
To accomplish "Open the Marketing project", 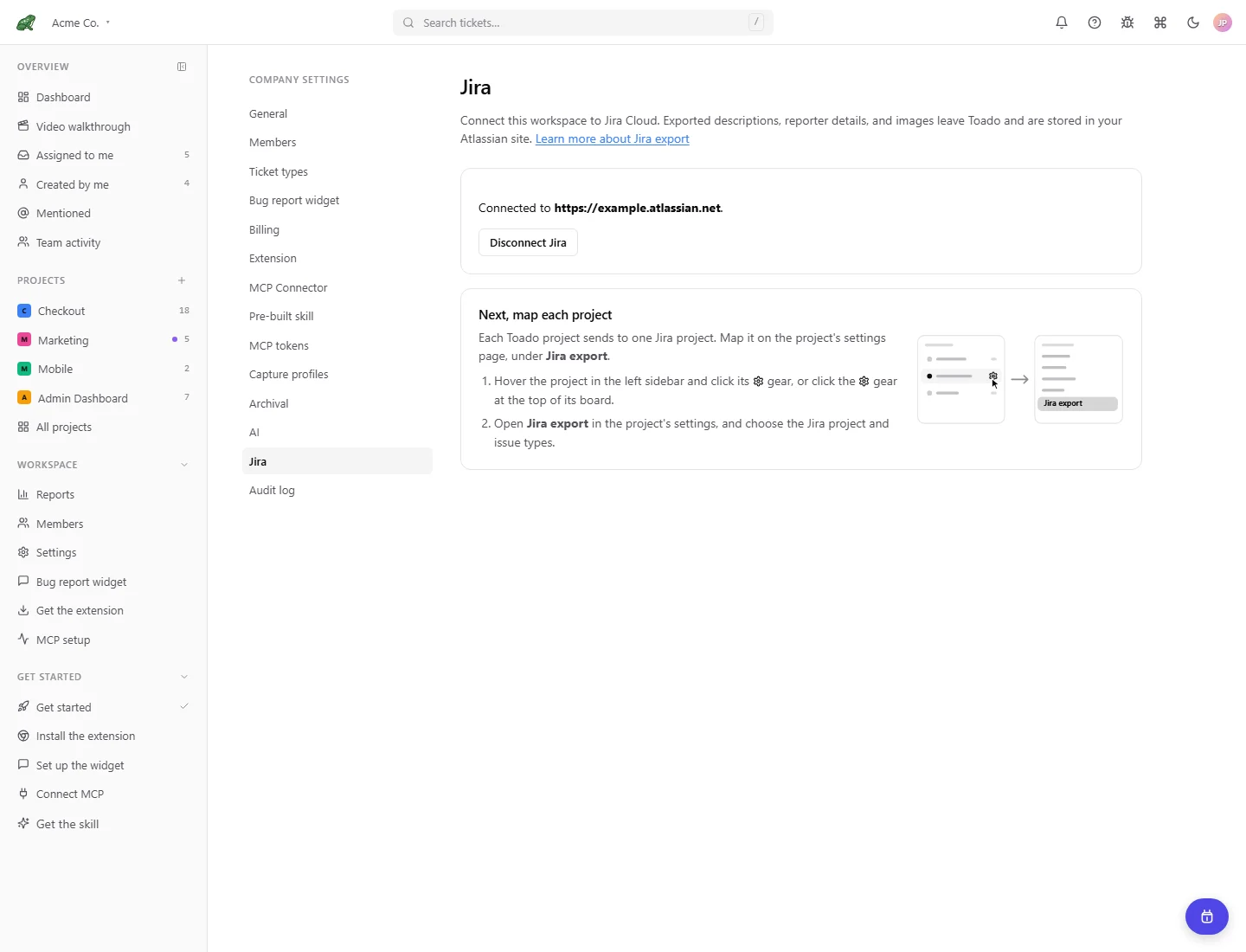I will click(x=104, y=340).
